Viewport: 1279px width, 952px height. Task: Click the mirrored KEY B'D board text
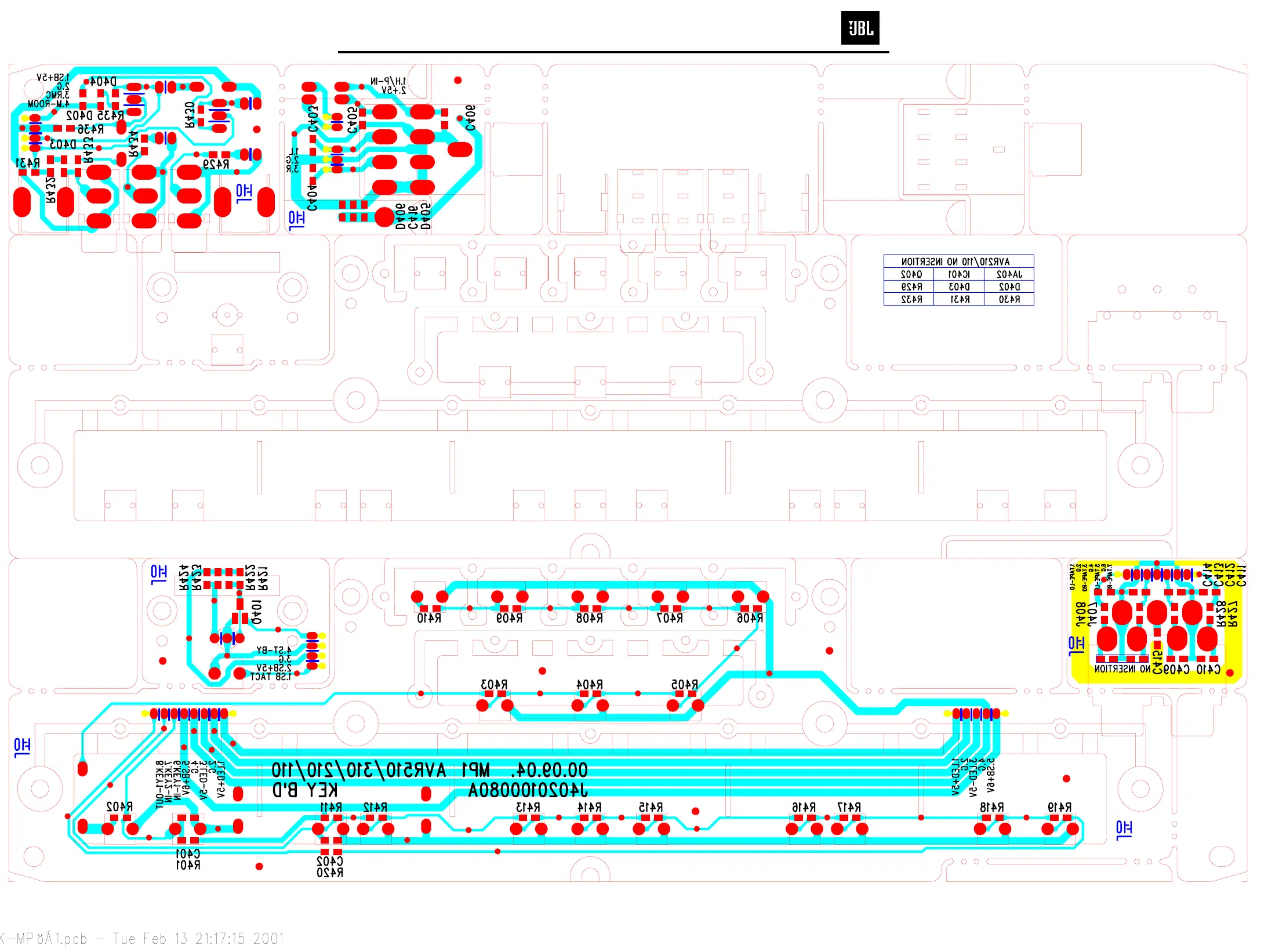click(x=305, y=790)
